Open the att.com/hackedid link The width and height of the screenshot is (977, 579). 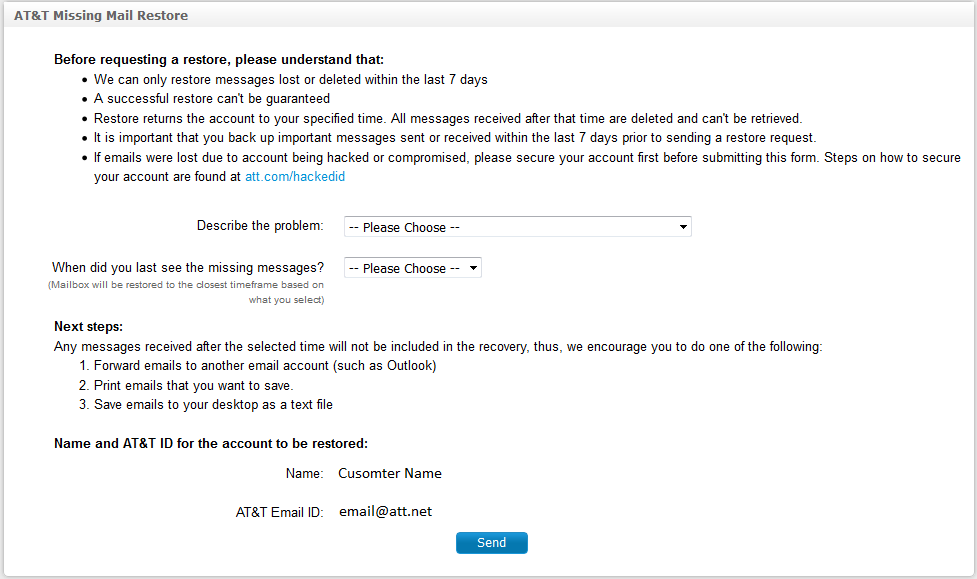(295, 176)
